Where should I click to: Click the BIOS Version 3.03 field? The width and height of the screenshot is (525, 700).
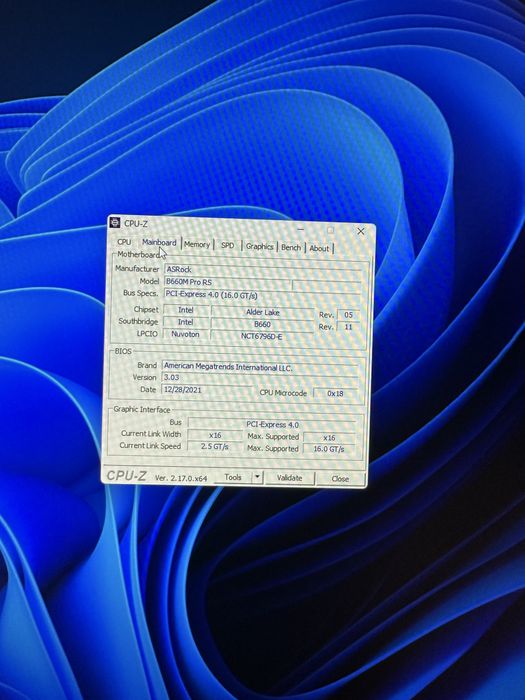(260, 378)
